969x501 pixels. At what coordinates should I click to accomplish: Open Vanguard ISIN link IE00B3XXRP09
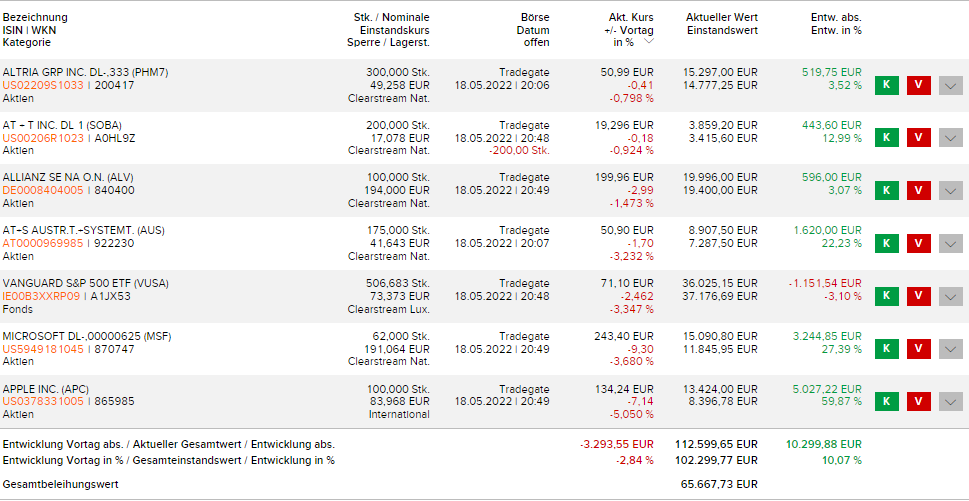43,296
